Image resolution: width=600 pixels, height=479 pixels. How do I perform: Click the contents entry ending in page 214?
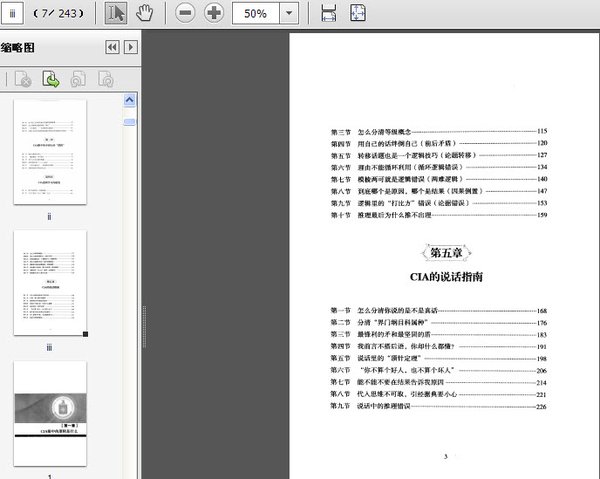point(439,382)
